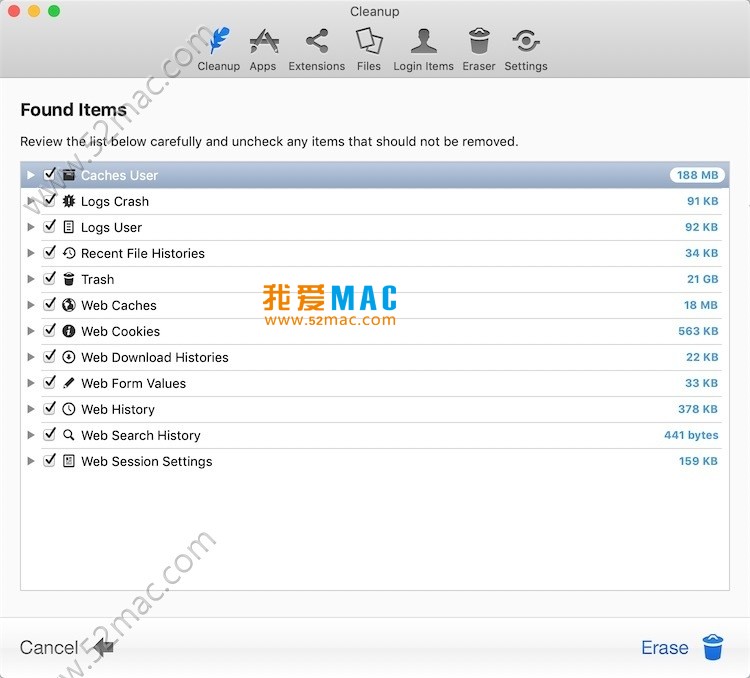750x678 pixels.
Task: Expand the Recent File Histories row
Action: [x=31, y=253]
